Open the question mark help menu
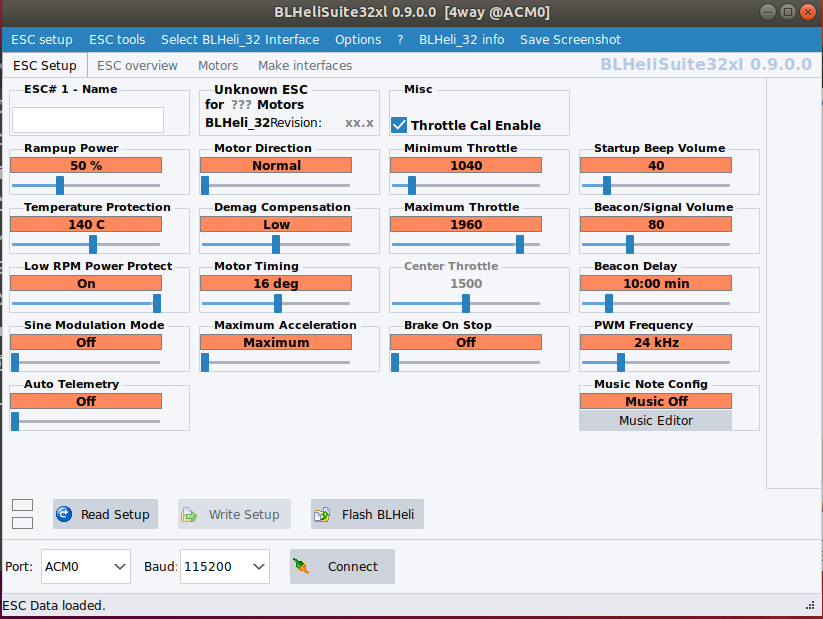The image size is (823, 619). (x=400, y=40)
